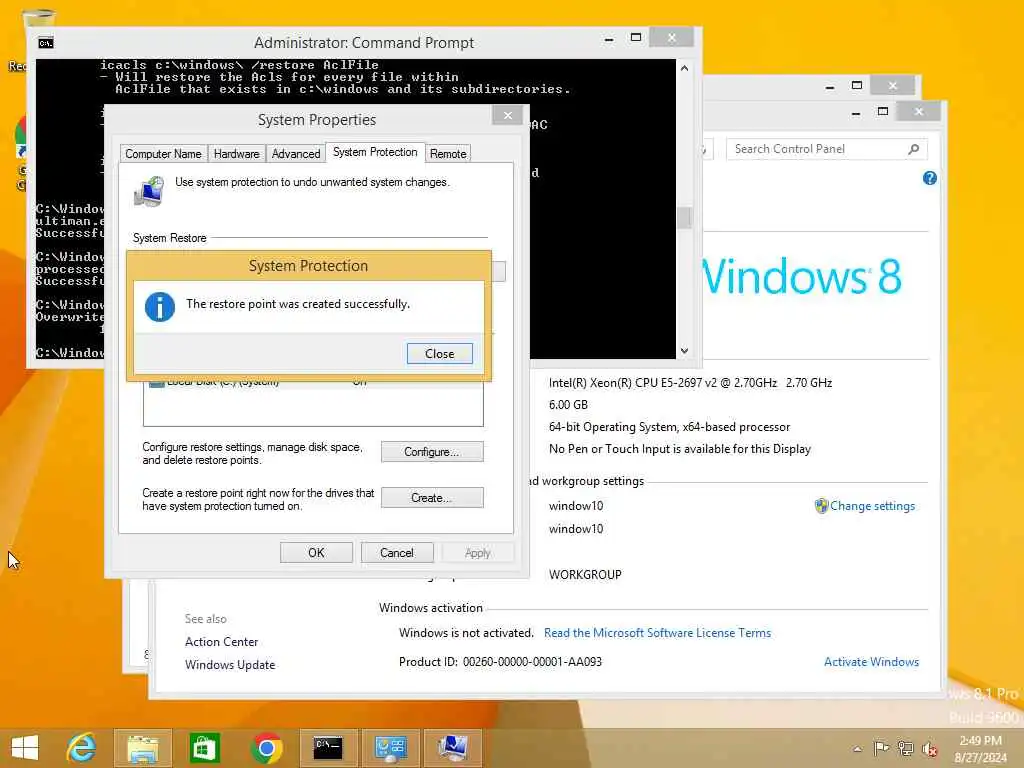Click the Change settings link
The image size is (1024, 768).
tap(872, 506)
